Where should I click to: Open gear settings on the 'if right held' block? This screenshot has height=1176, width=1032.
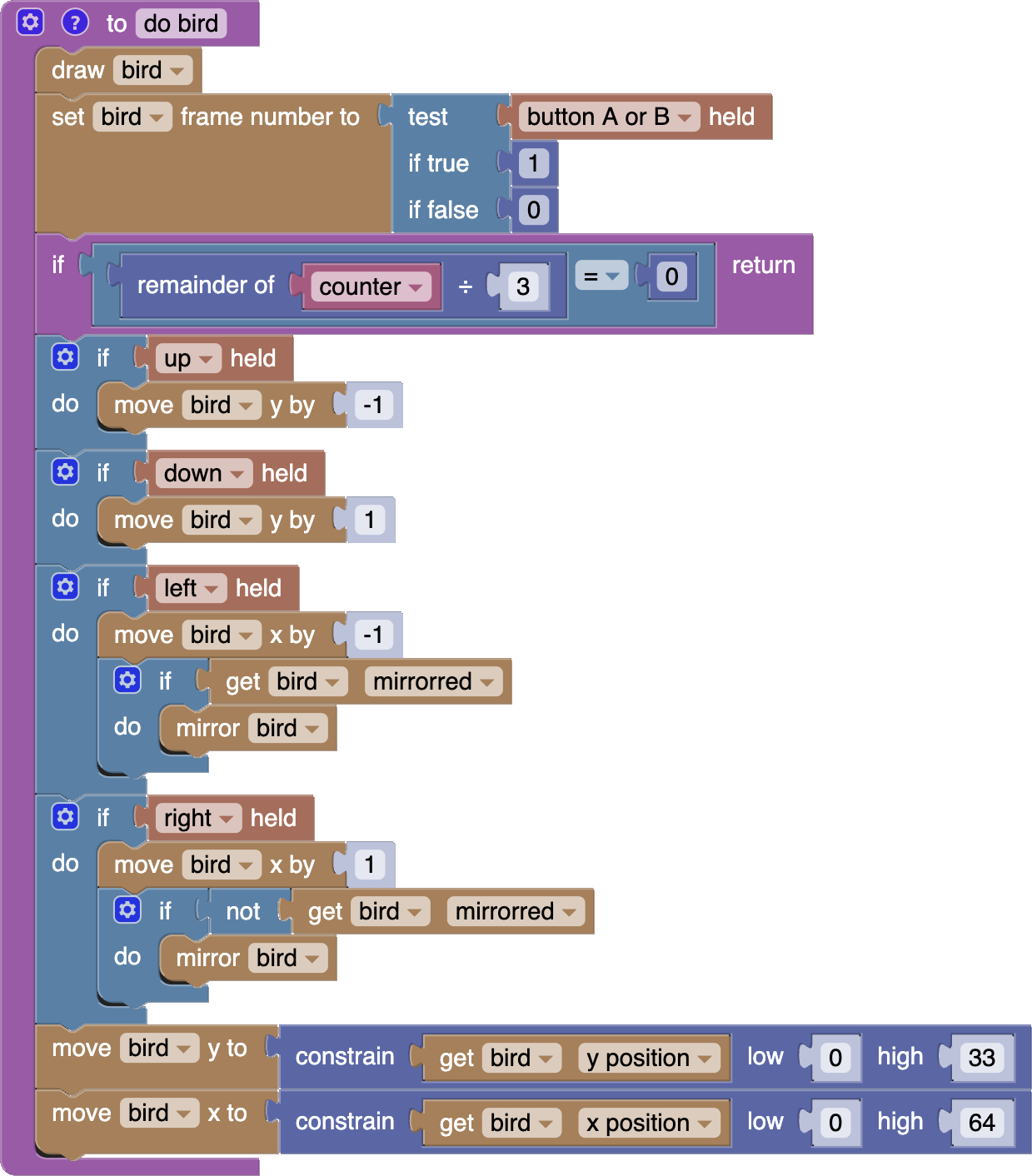point(65,817)
